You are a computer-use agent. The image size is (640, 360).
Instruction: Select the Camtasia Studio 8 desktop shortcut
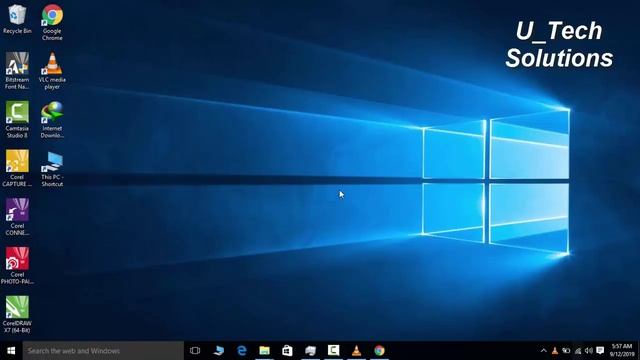pyautogui.click(x=17, y=120)
